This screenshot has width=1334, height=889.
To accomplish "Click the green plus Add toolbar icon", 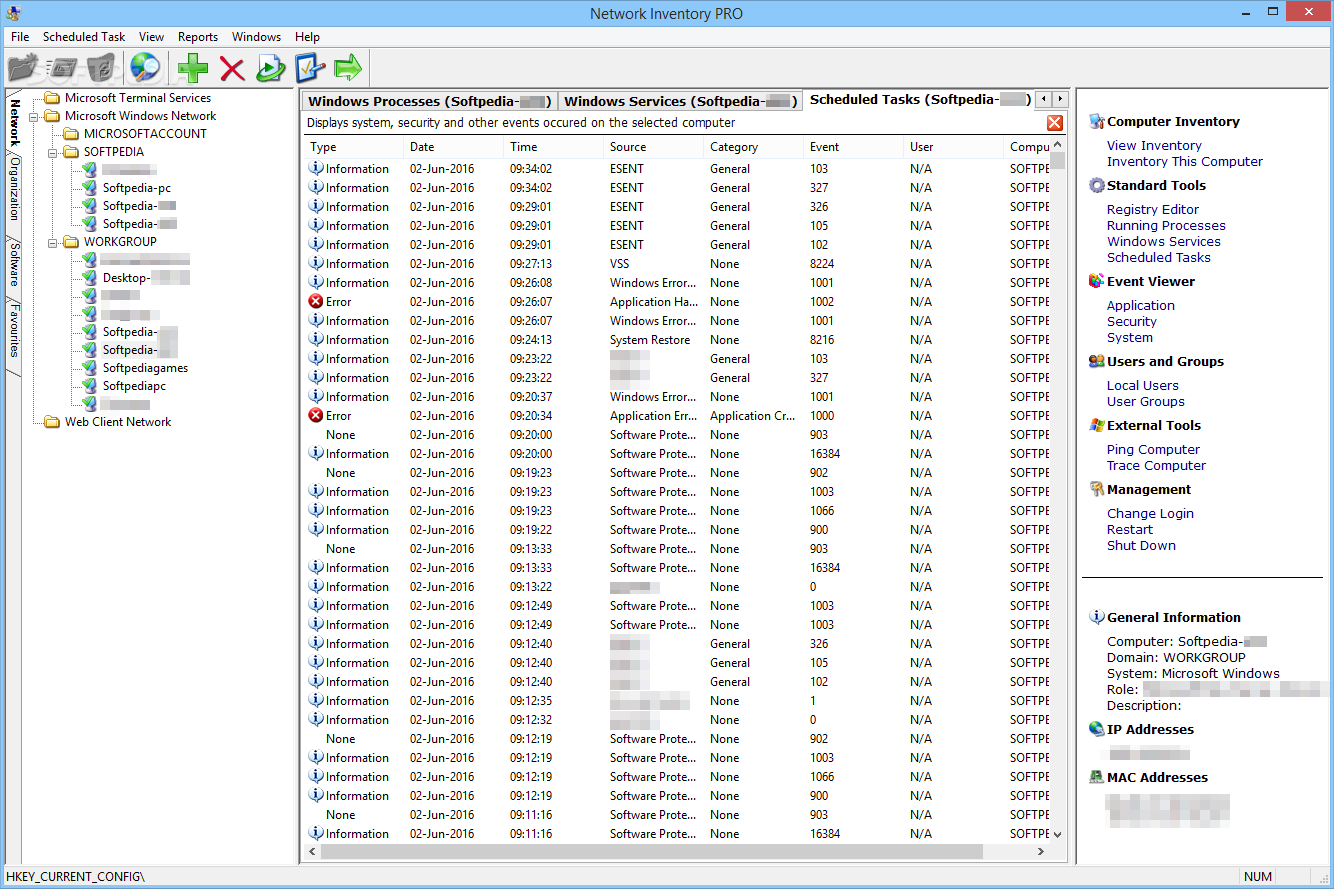I will click(193, 68).
